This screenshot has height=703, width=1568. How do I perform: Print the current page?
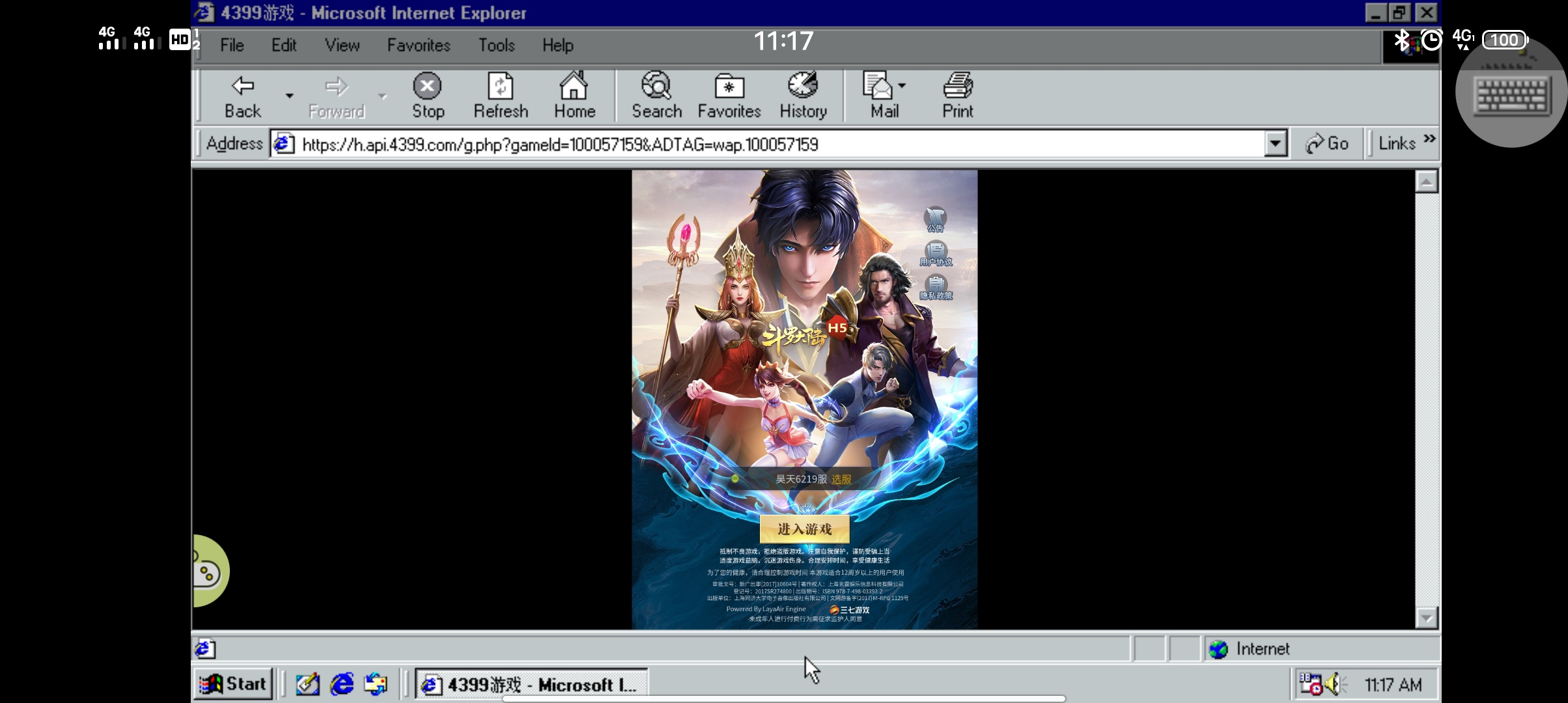[958, 96]
